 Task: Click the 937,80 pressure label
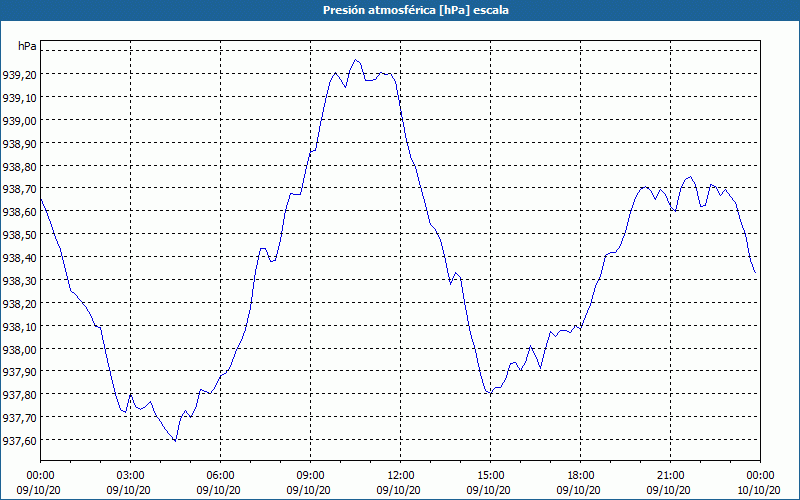[19, 395]
